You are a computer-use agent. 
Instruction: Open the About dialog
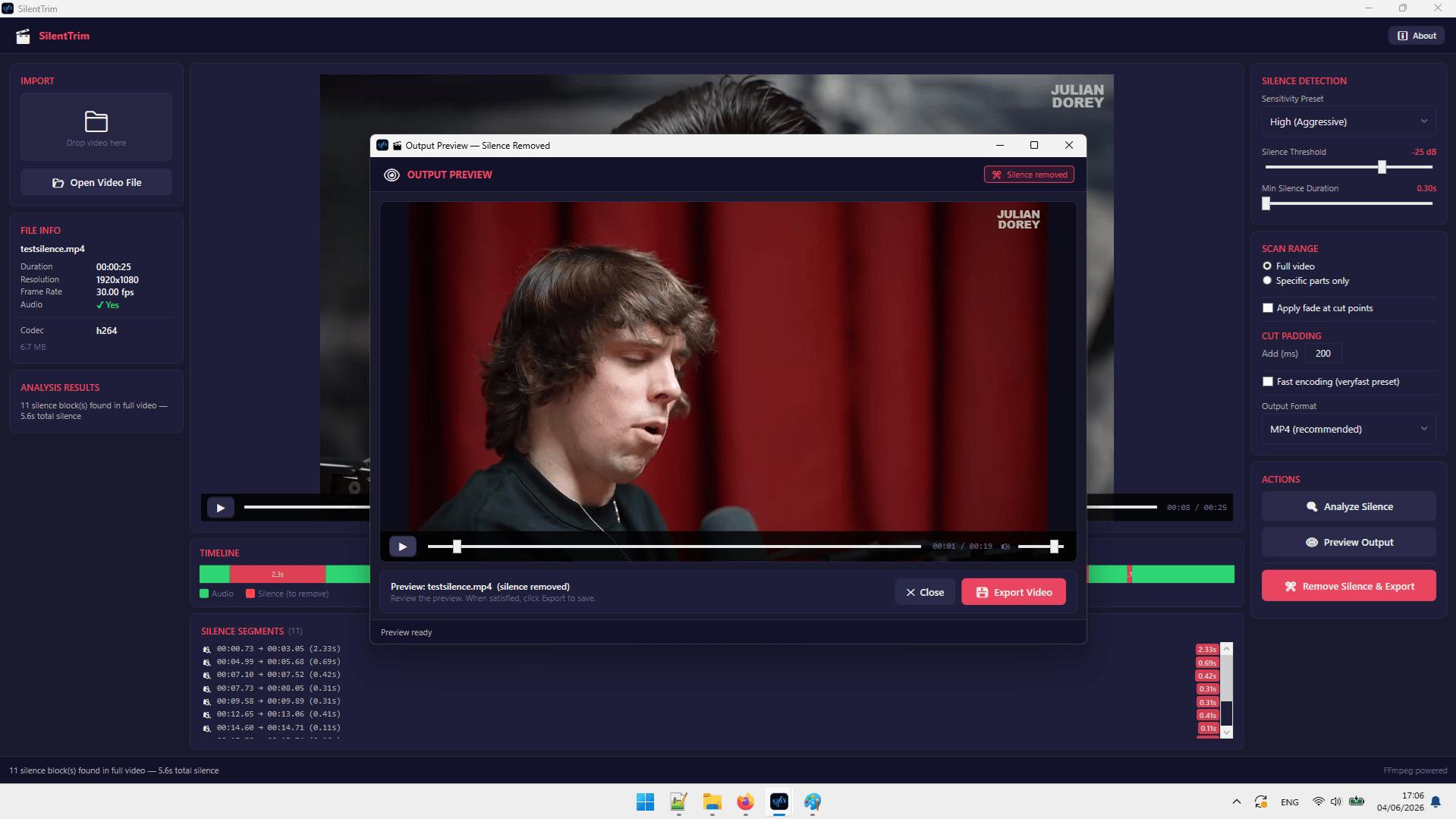tap(1416, 36)
